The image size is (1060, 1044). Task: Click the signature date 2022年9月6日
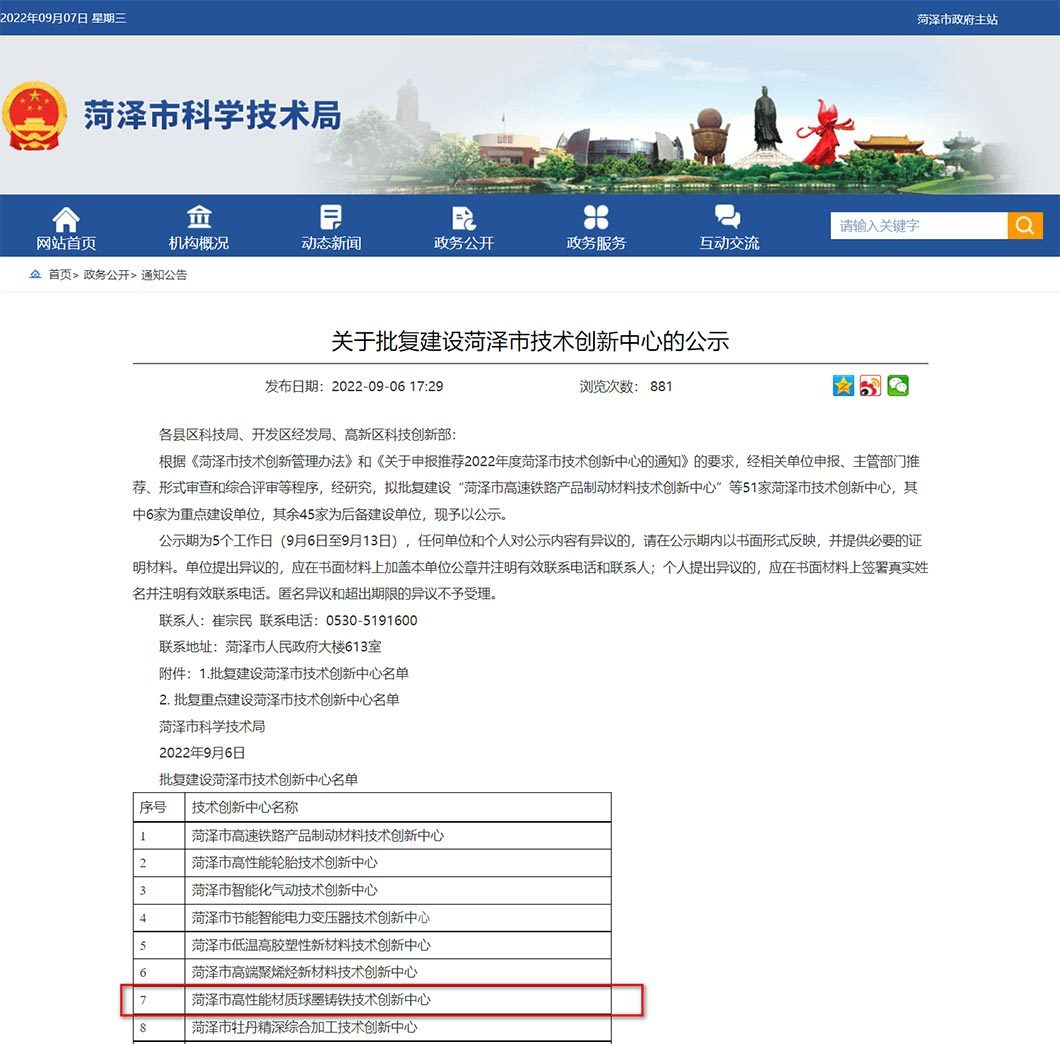point(202,753)
